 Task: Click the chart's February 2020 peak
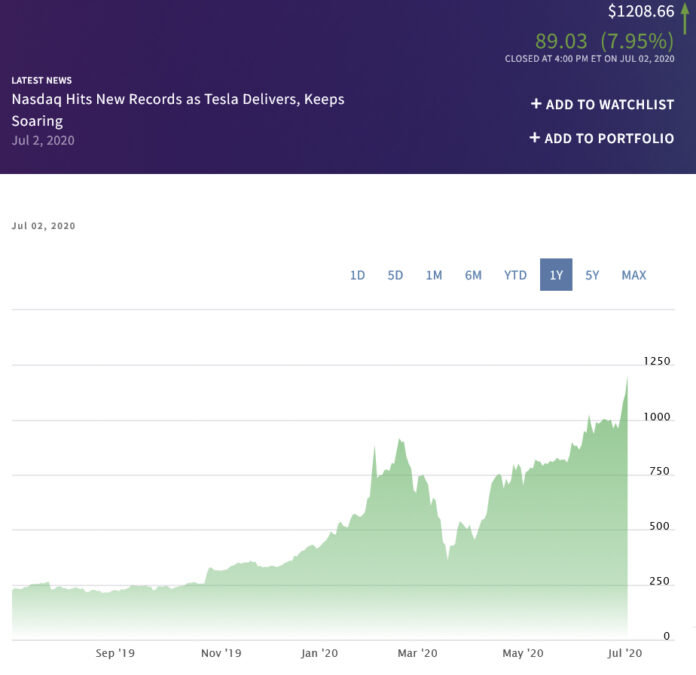point(400,440)
